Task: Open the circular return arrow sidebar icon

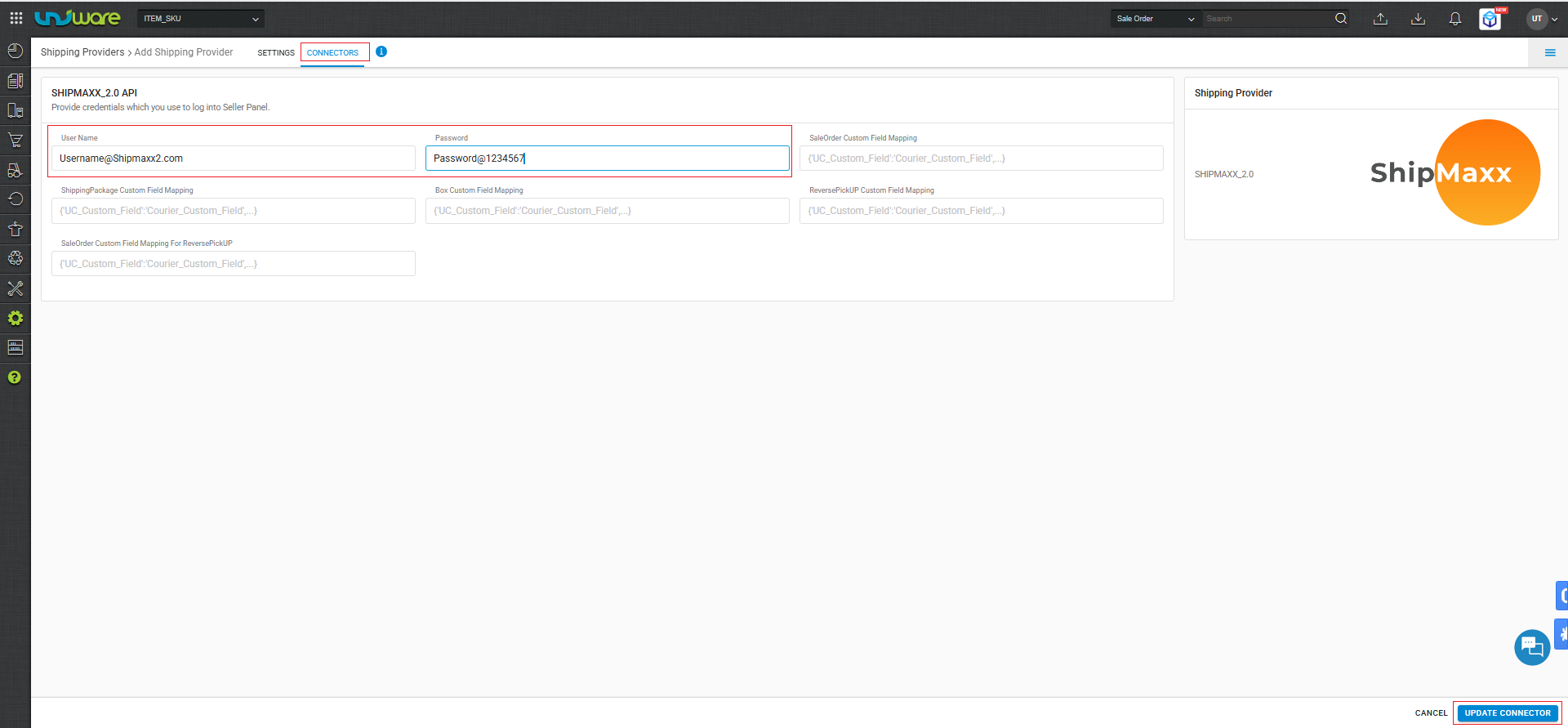Action: pos(15,199)
